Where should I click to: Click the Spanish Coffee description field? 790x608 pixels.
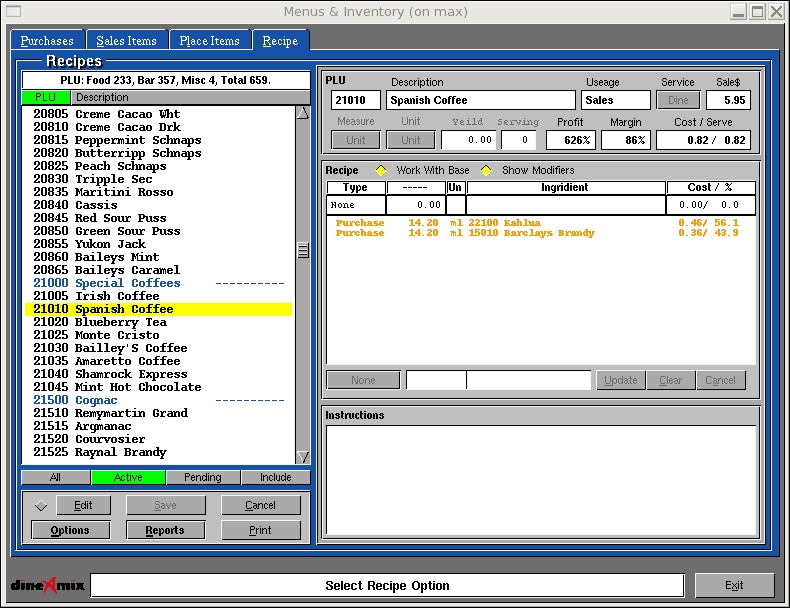[481, 100]
